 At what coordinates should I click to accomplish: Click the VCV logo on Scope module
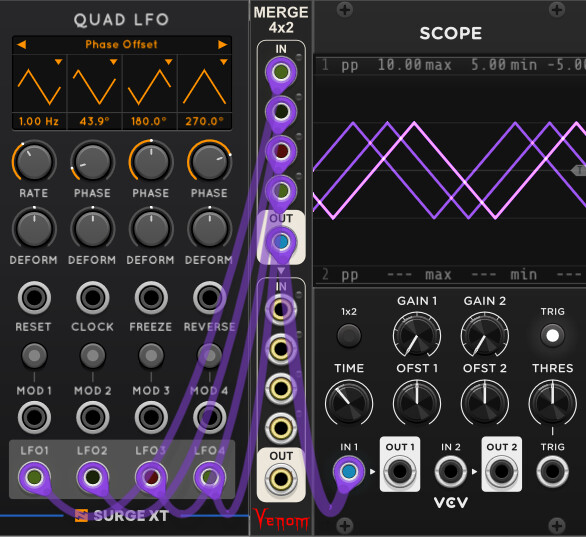tap(451, 503)
